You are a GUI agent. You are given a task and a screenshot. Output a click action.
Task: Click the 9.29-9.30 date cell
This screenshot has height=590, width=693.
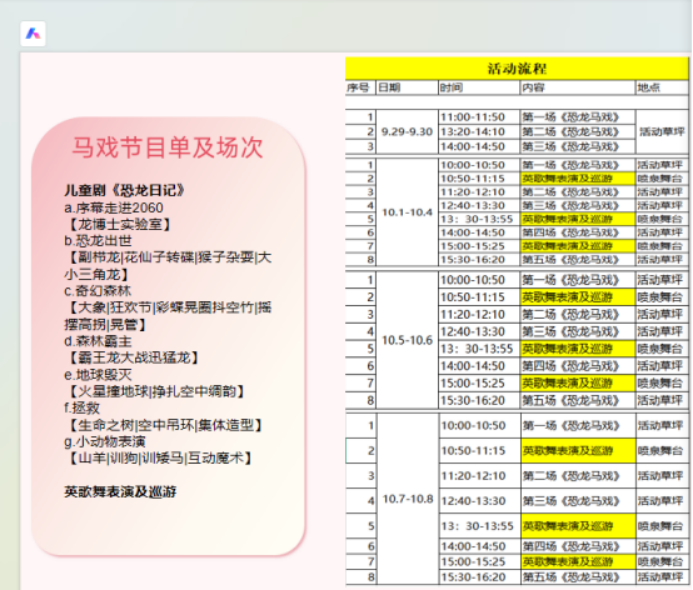pyautogui.click(x=407, y=131)
